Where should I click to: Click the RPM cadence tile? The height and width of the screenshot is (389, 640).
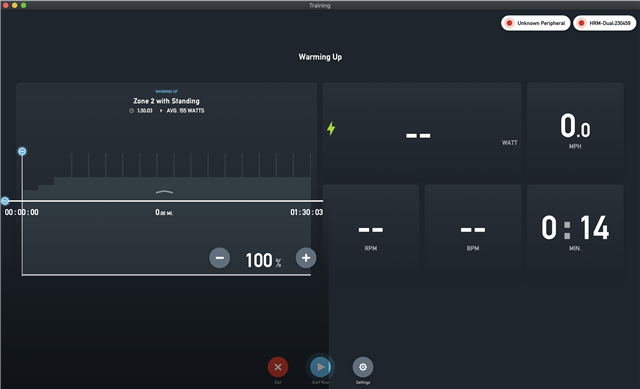(371, 233)
